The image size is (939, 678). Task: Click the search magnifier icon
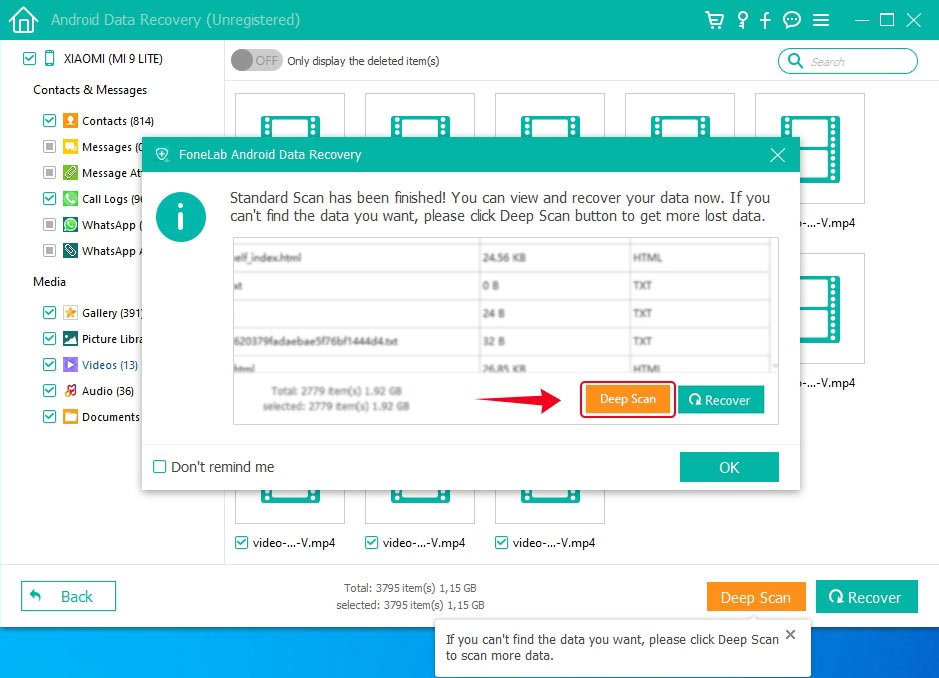pyautogui.click(x=795, y=60)
